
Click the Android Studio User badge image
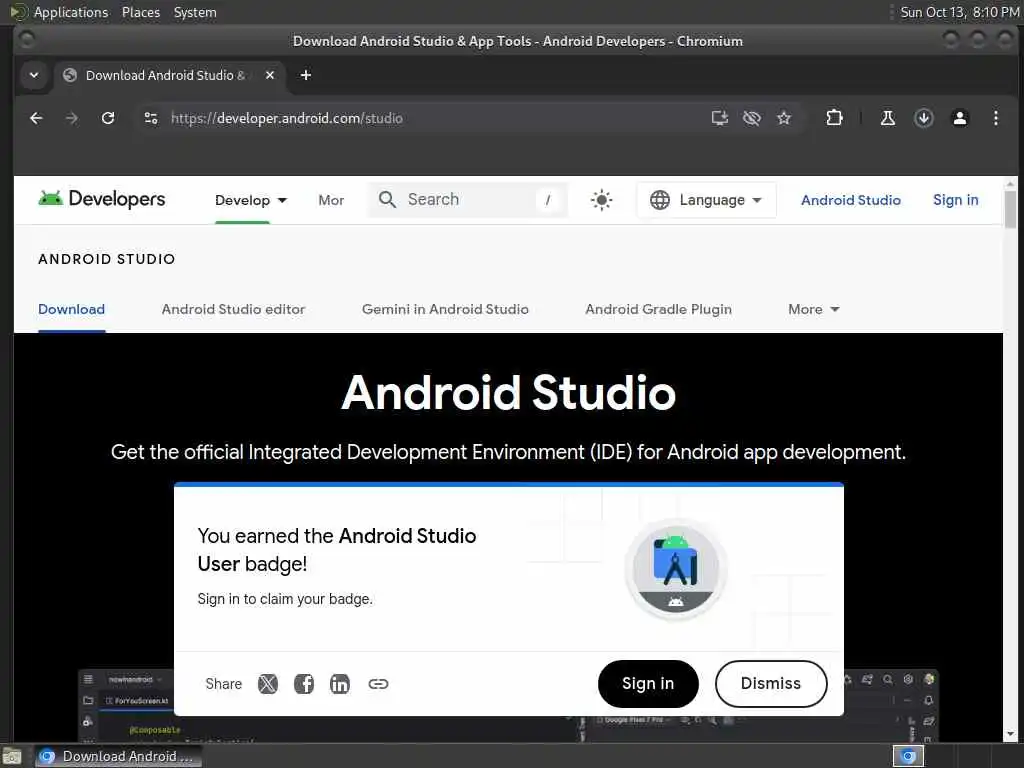pos(676,569)
